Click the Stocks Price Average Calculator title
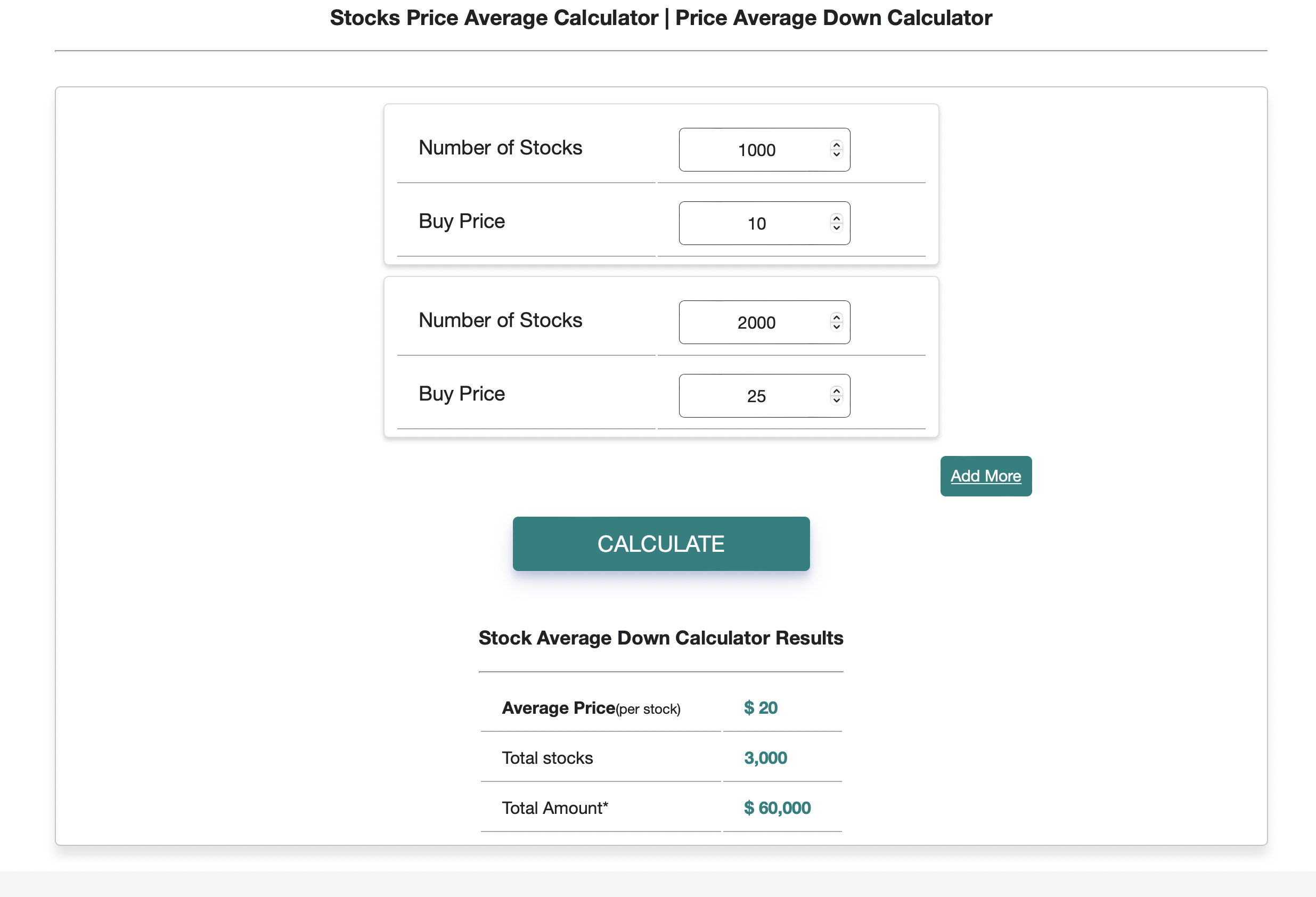Viewport: 1316px width, 897px height. (660, 18)
